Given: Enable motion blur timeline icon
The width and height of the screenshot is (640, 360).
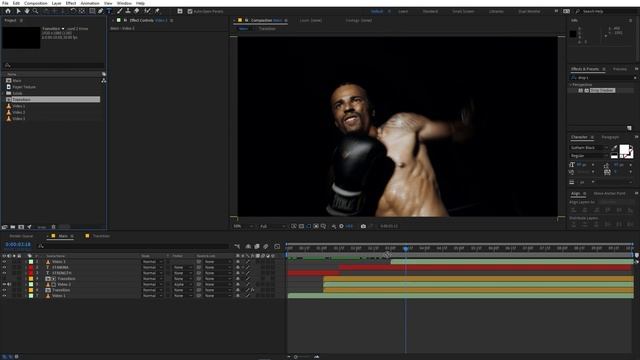Looking at the screenshot, I should pos(266,246).
